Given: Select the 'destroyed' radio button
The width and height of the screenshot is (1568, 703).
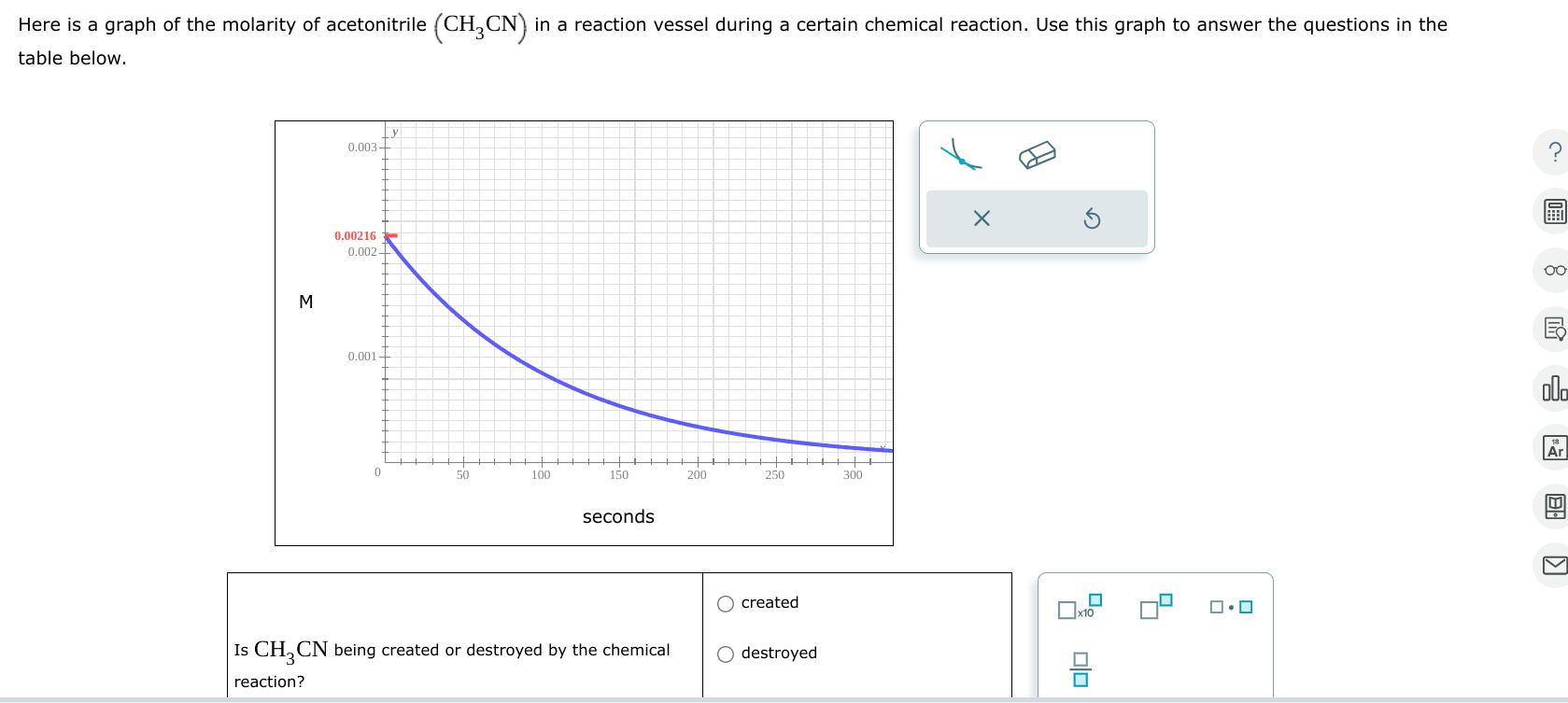Looking at the screenshot, I should click(726, 654).
